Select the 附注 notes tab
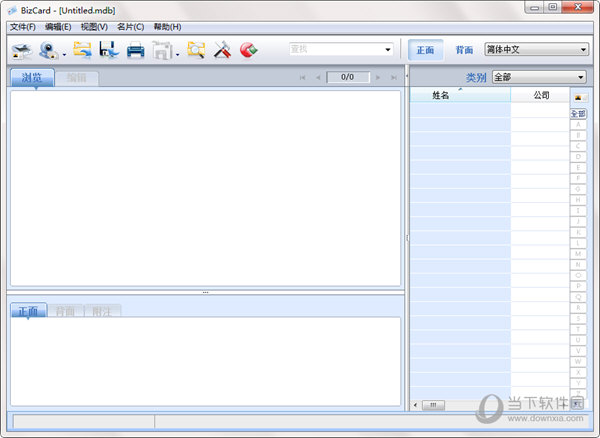The width and height of the screenshot is (600, 438). tap(102, 311)
